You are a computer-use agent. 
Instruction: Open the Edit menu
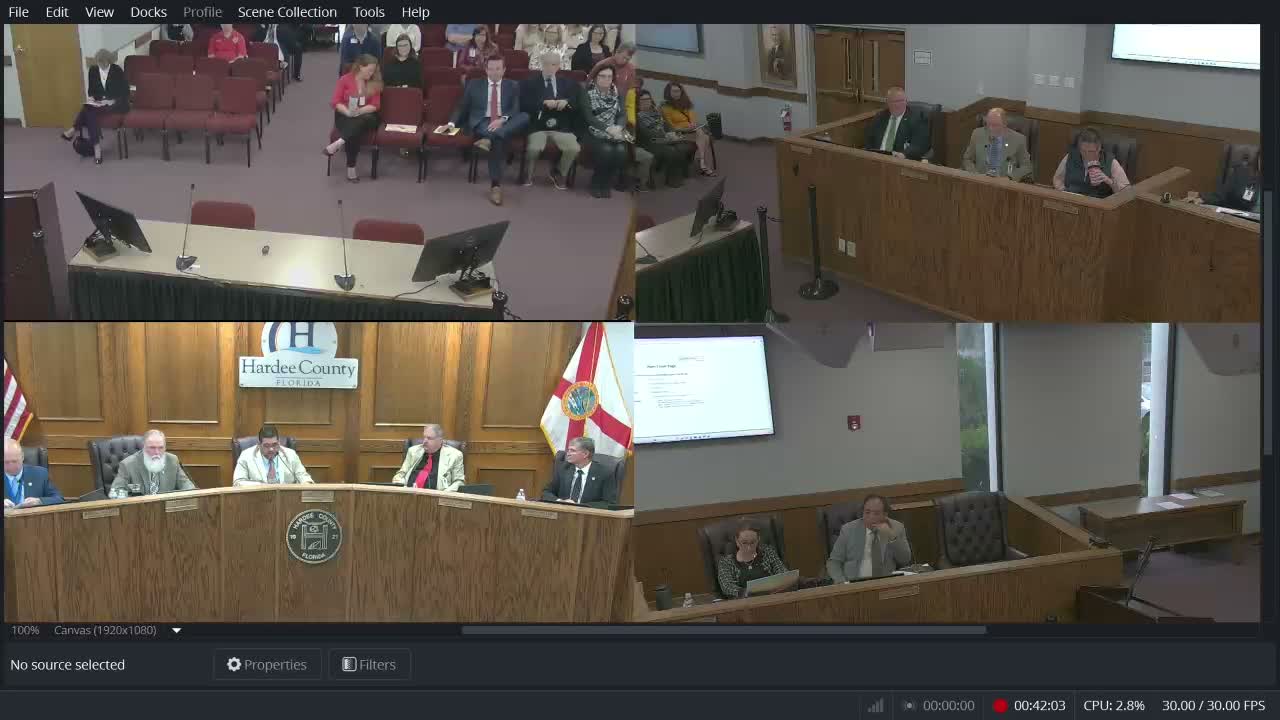click(x=57, y=12)
